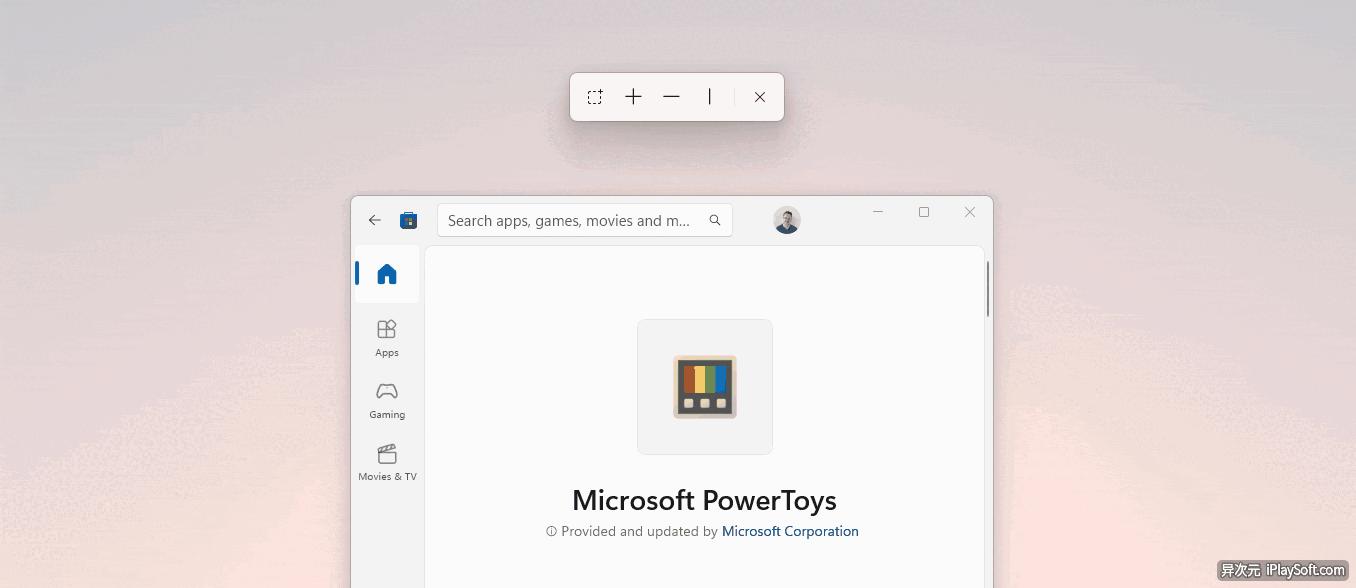
Task: Choose the Vertical spacing measurement tool
Action: pyautogui.click(x=709, y=96)
